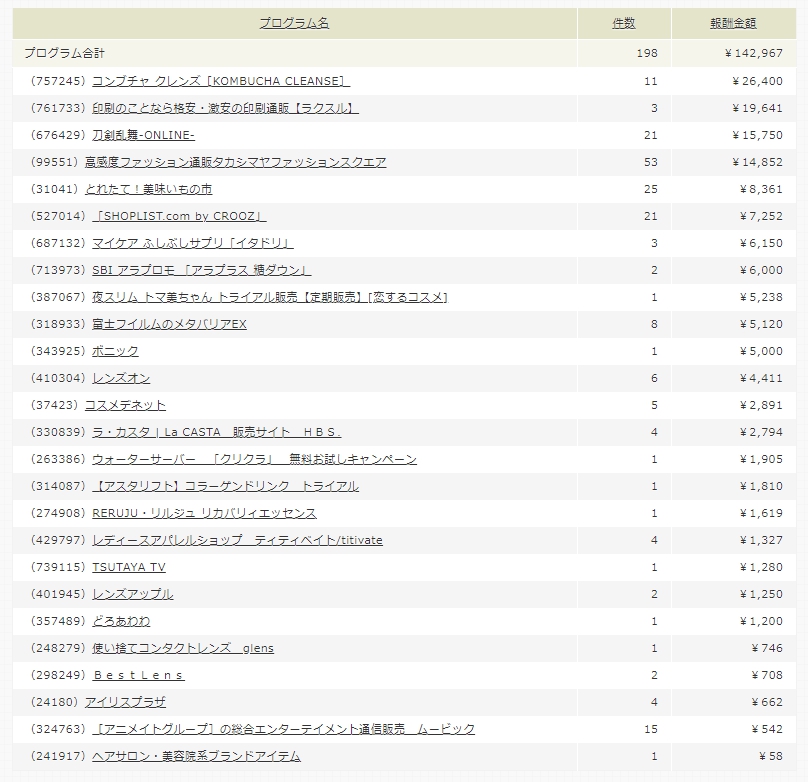Viewport: 808px width, 782px height.
Task: Open アニメイトグループ ムービック link
Action: pos(283,729)
